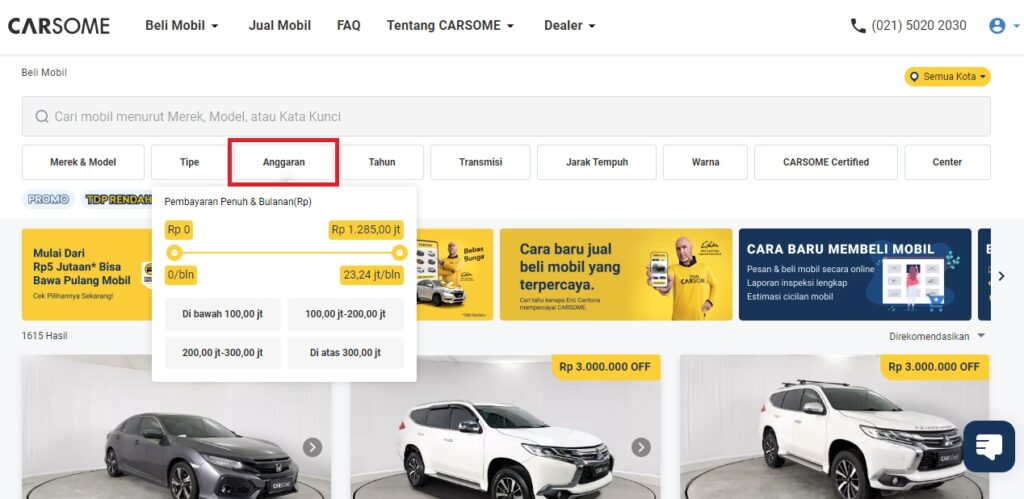Click the PROMO badge
This screenshot has width=1024, height=499.
48,199
